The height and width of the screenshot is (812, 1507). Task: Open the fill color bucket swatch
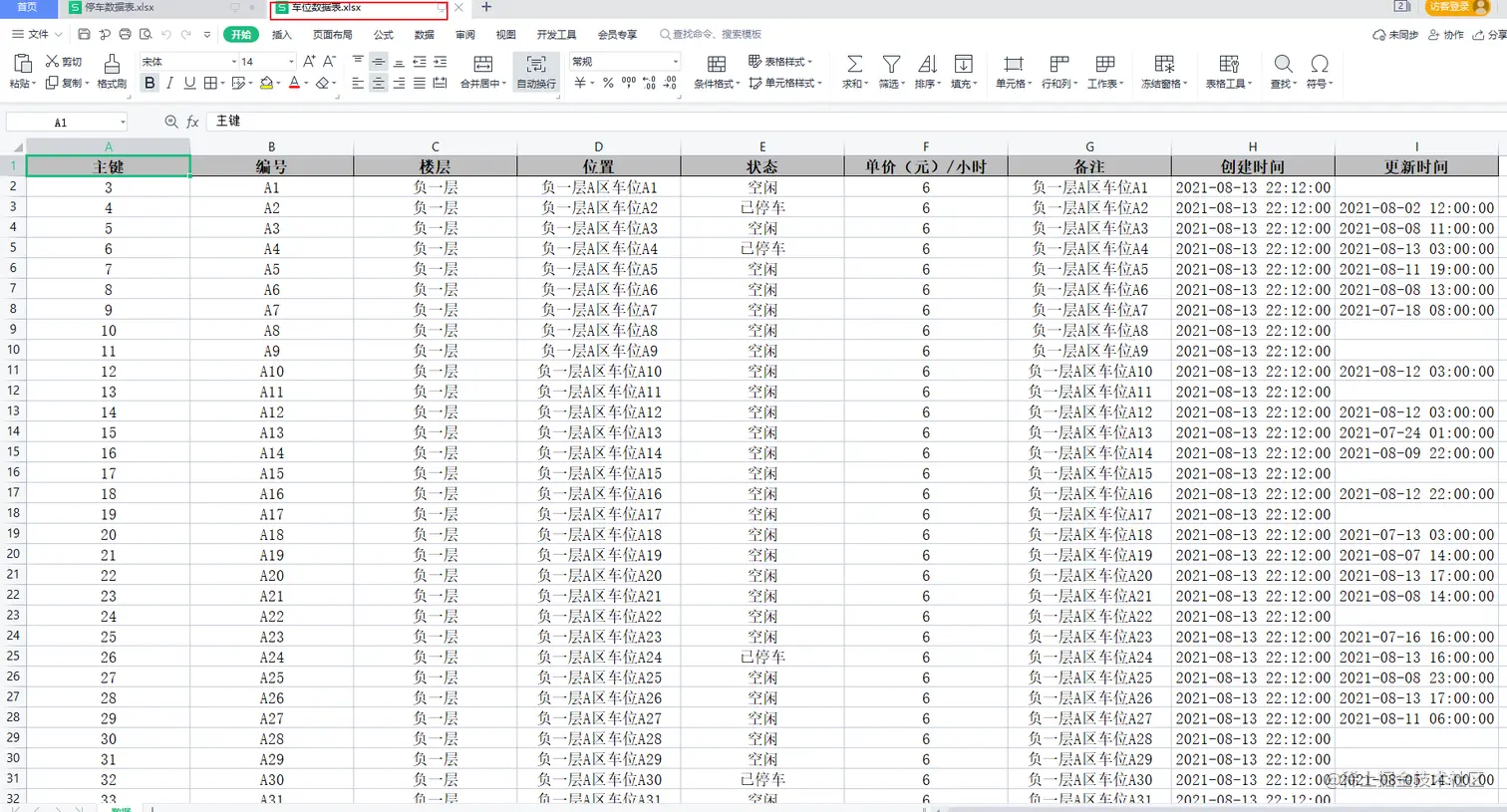coord(266,83)
